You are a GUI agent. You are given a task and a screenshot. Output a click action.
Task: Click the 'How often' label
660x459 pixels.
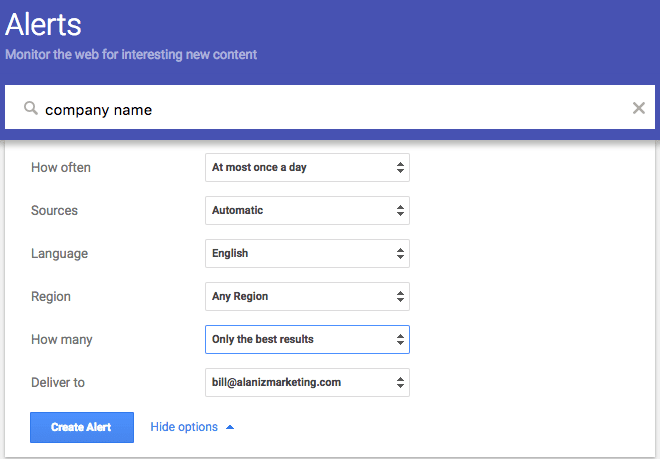coord(61,168)
